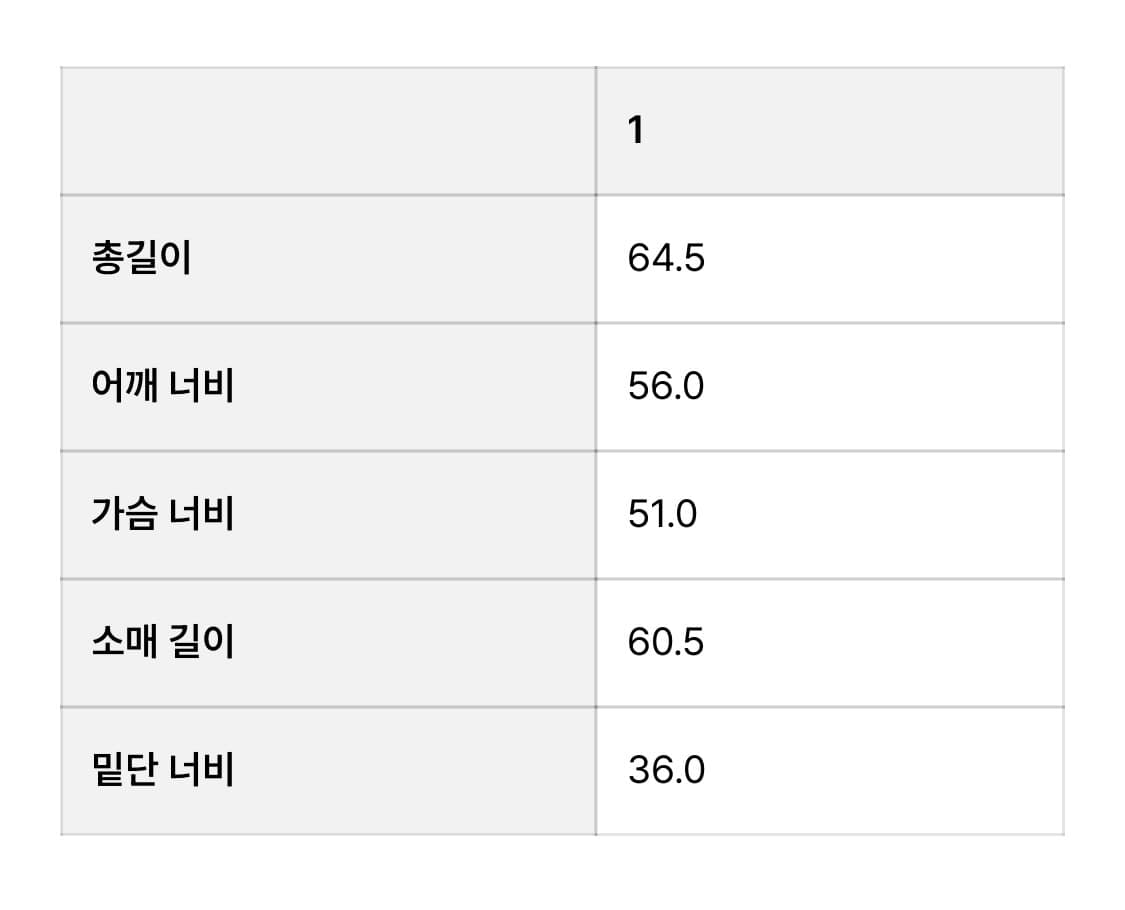
Task: Select the 60.5 sleeve length value
Action: coord(666,642)
